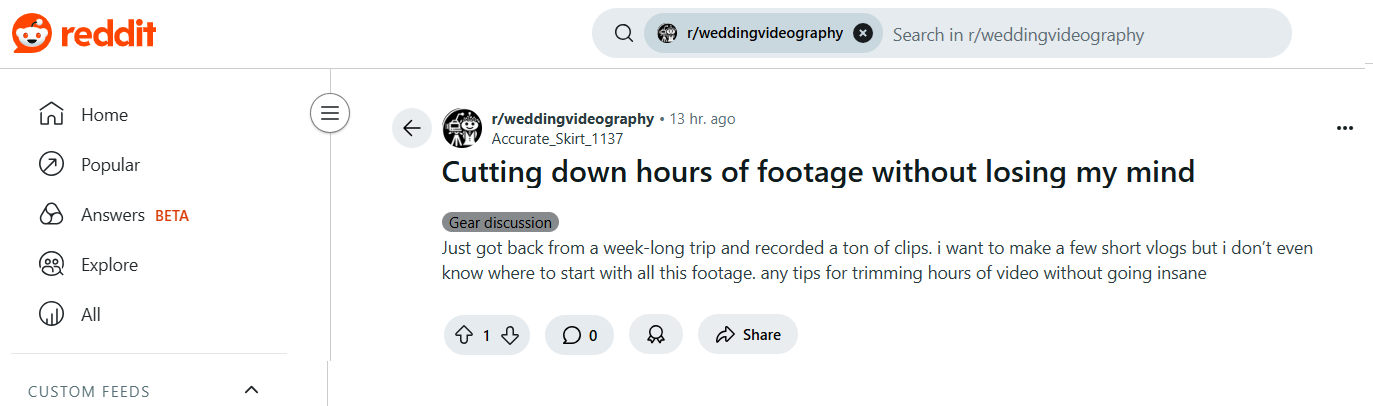Open the comments button showing 0
This screenshot has width=1373, height=406.
click(579, 335)
